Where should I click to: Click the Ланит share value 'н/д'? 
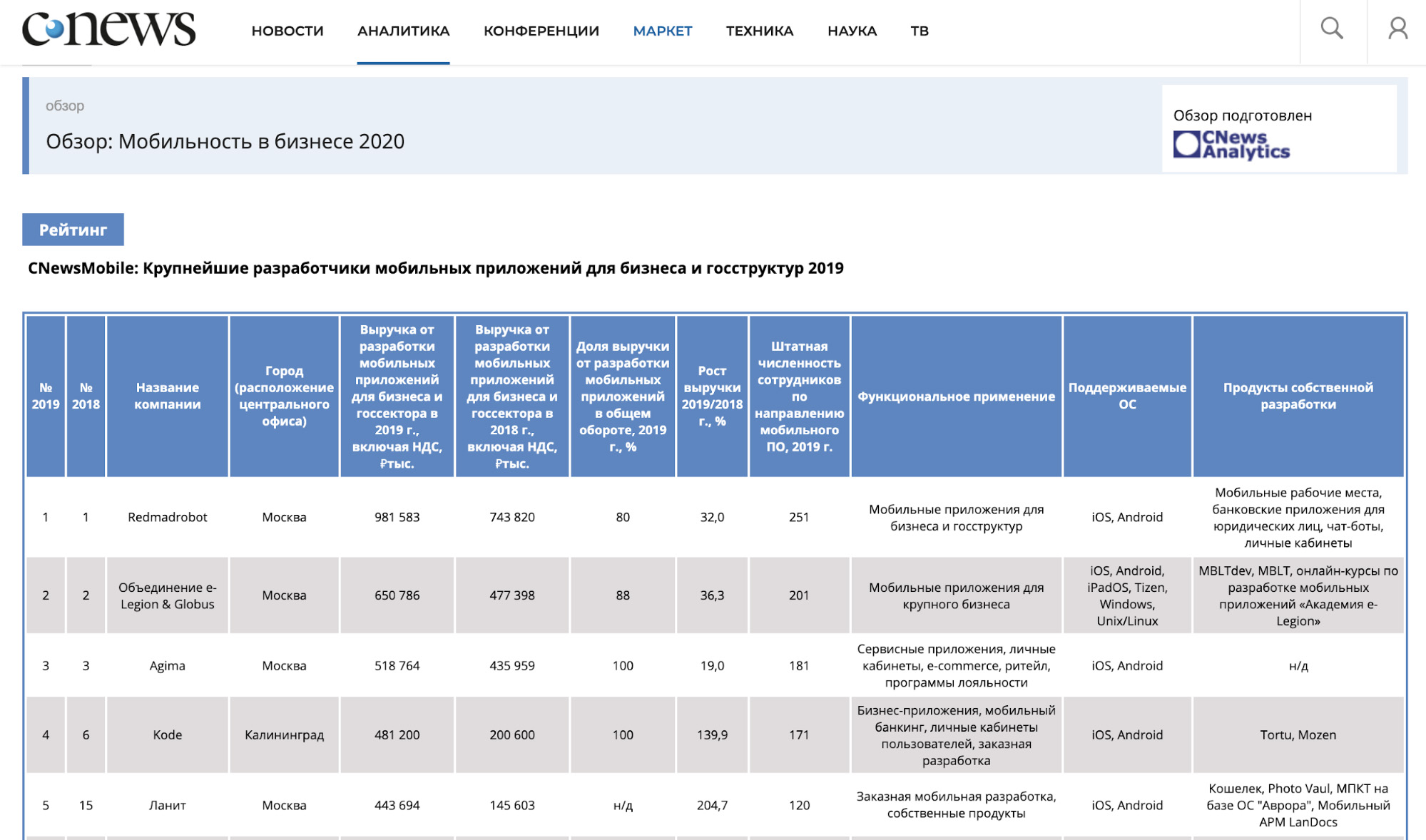[623, 805]
